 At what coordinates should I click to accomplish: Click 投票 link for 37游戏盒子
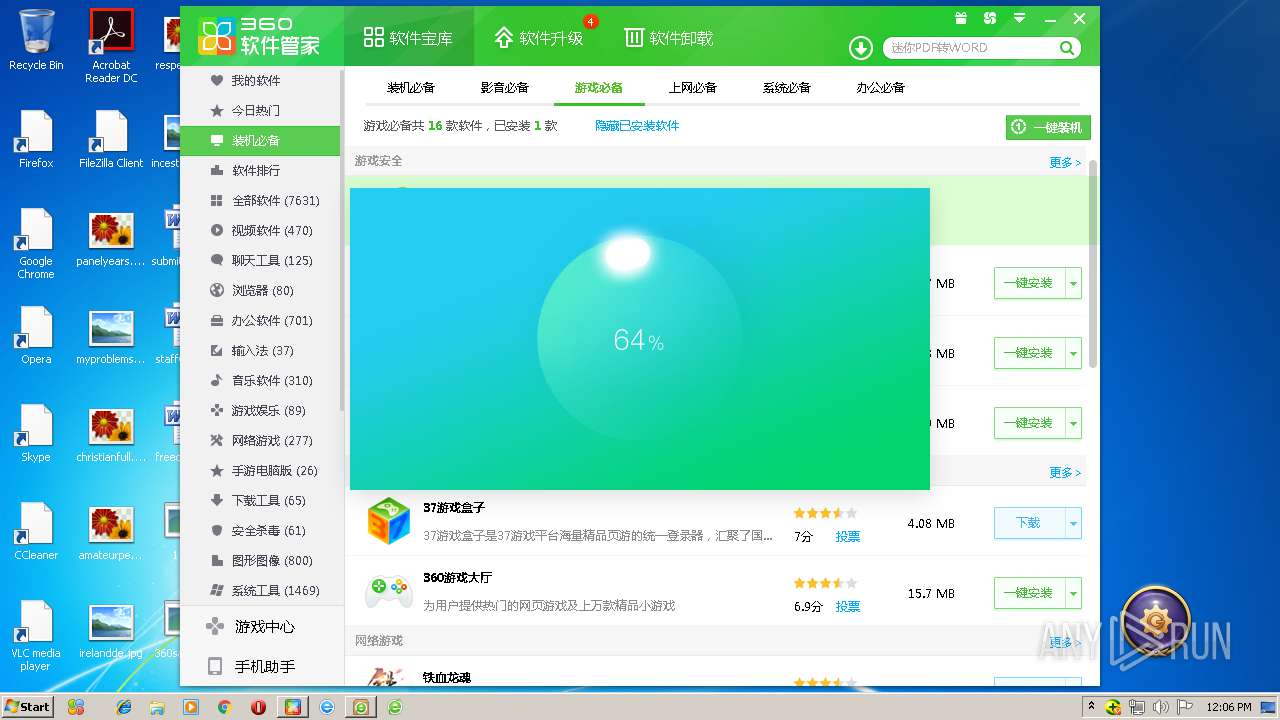click(848, 536)
